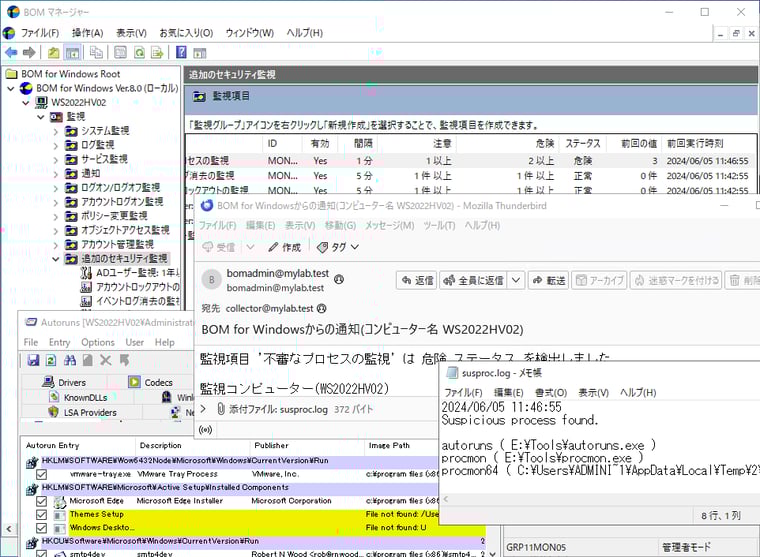Expand the attachment list chevron in Thunderbird
This screenshot has height=557, width=760.
point(203,409)
